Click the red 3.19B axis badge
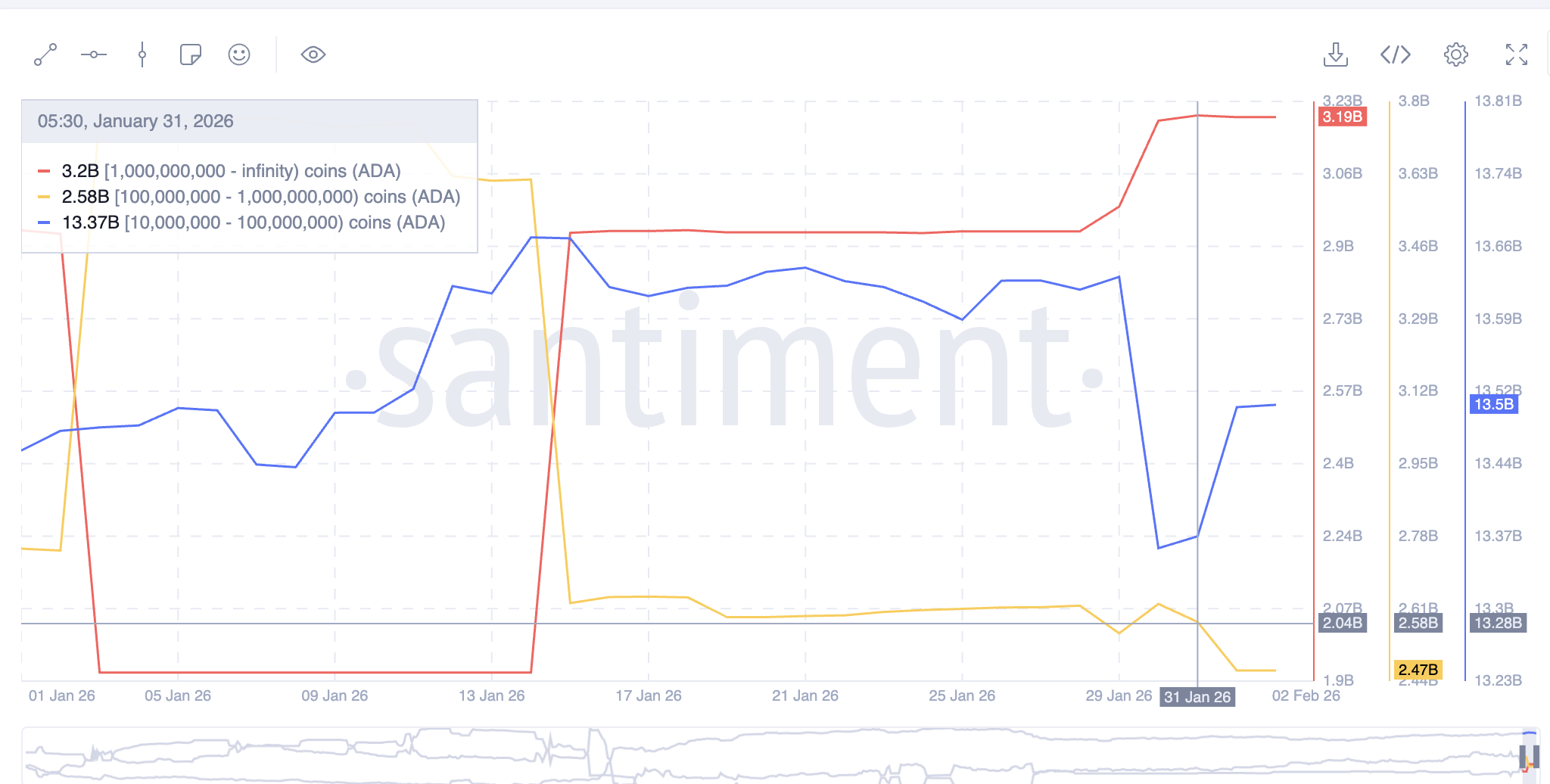1550x784 pixels. click(1343, 117)
